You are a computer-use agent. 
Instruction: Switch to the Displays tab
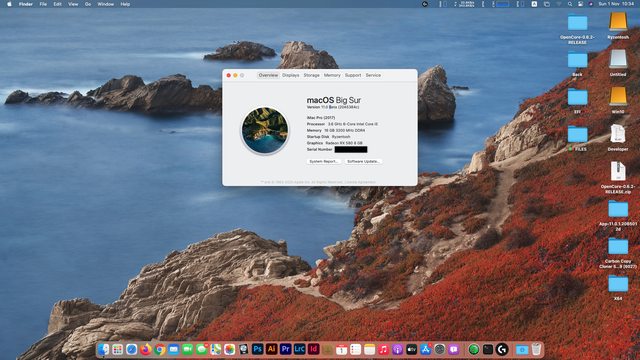click(291, 75)
